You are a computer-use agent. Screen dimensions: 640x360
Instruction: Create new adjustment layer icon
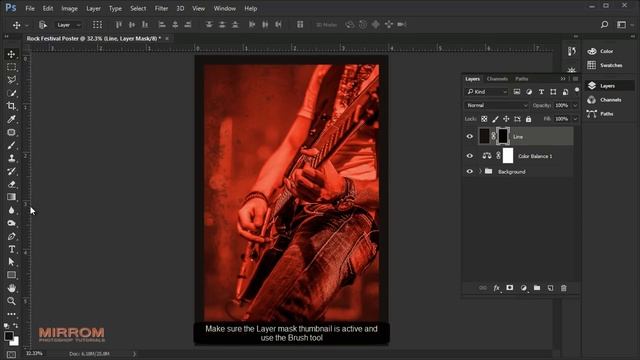click(x=524, y=288)
